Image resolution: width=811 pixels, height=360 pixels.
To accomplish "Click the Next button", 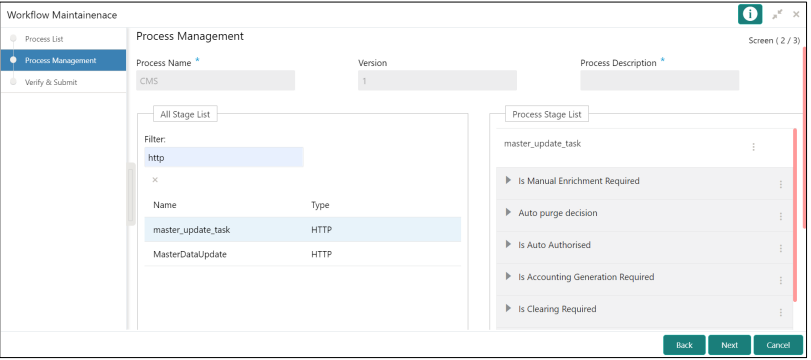I will pos(729,345).
